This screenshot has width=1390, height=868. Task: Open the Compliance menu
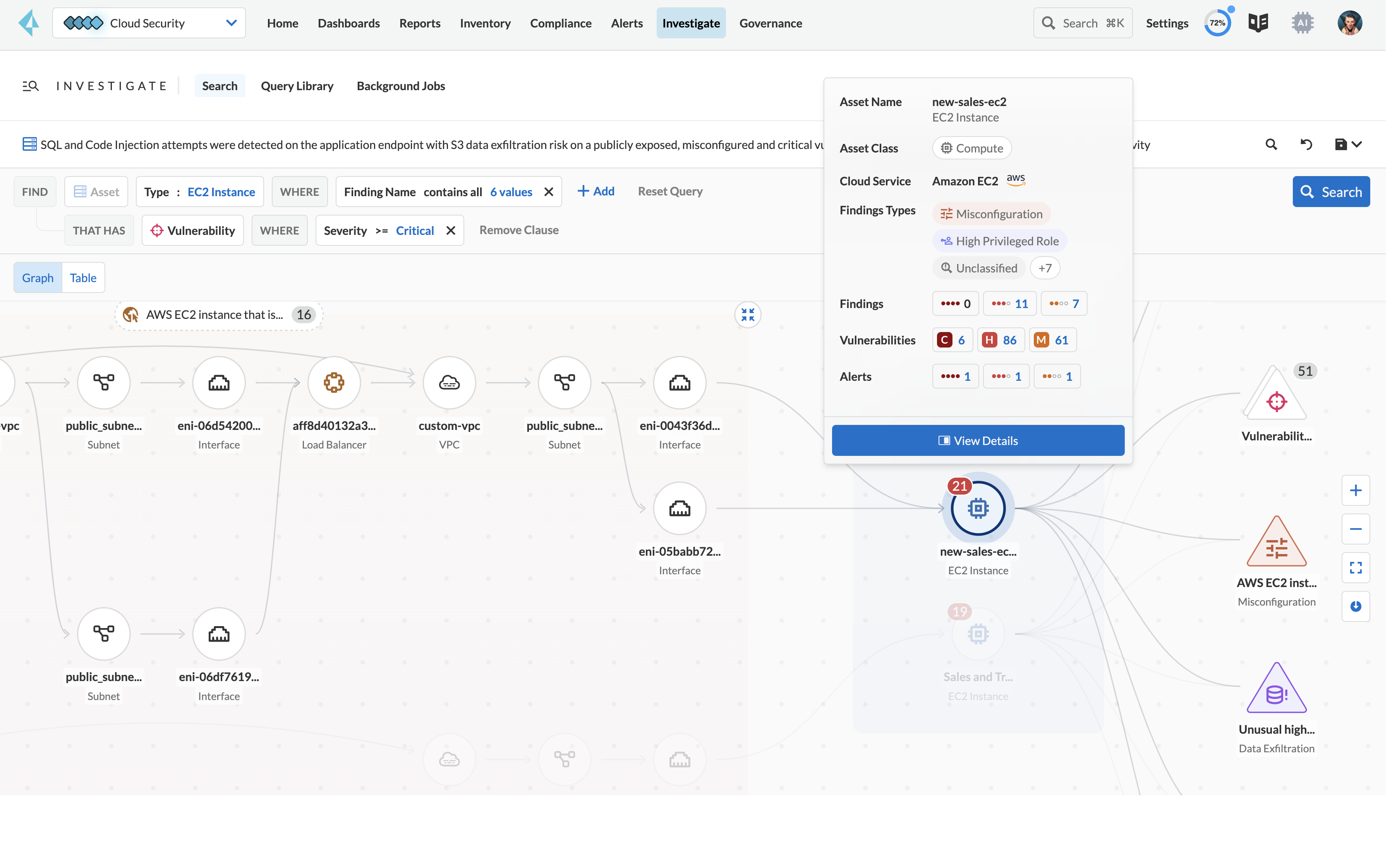(560, 24)
